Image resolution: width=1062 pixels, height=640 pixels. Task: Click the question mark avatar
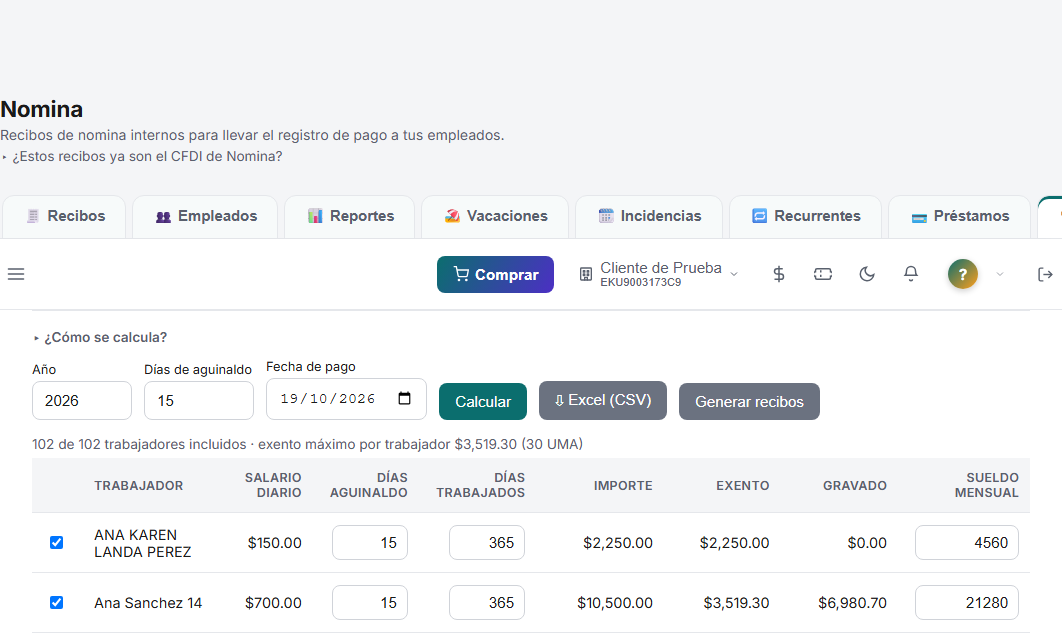point(962,274)
